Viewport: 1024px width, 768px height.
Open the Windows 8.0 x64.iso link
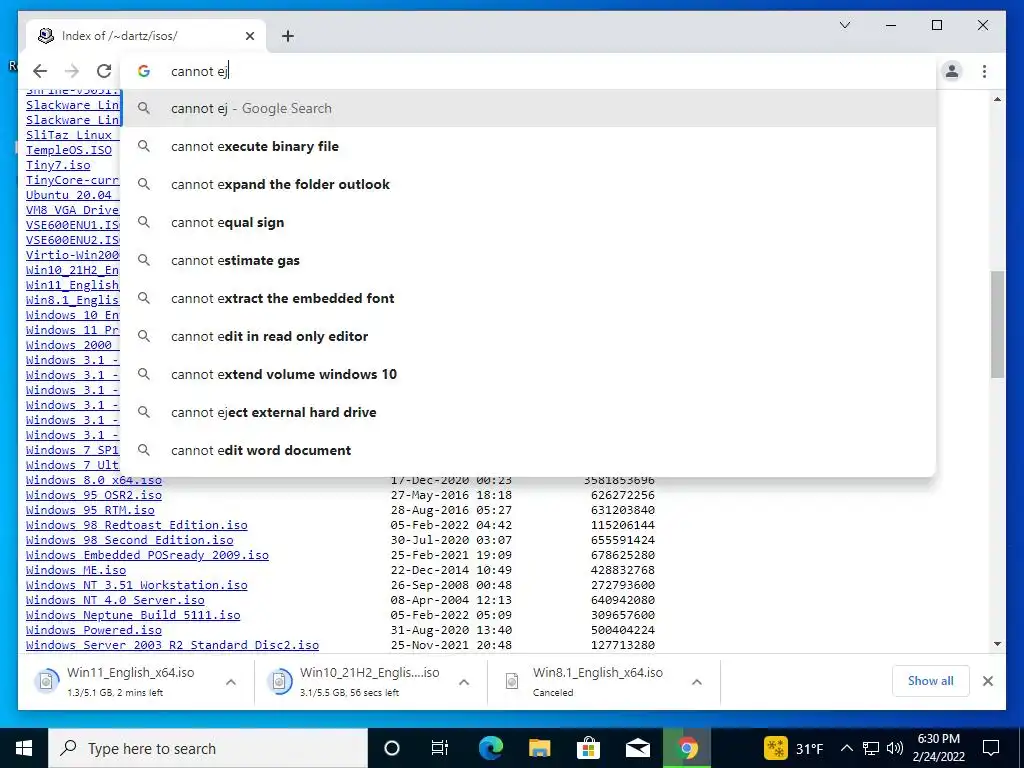coord(93,481)
